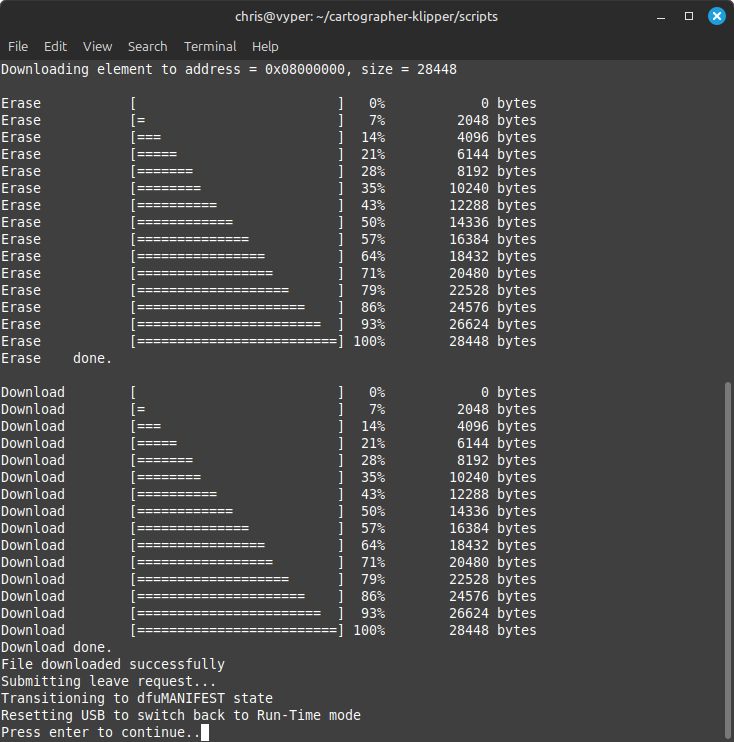Screen dimensions: 734x742
Task: Open the File menu
Action: tap(18, 46)
